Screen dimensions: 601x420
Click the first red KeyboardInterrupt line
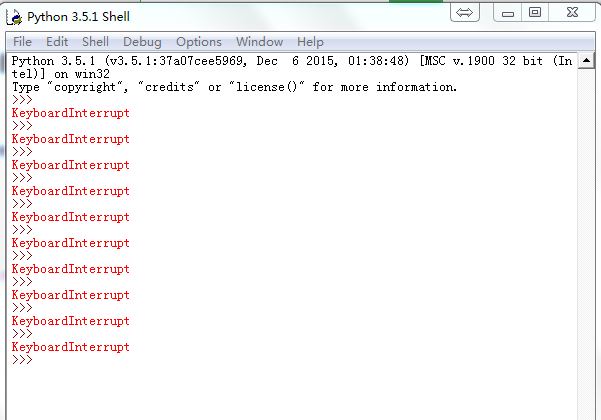tap(70, 113)
